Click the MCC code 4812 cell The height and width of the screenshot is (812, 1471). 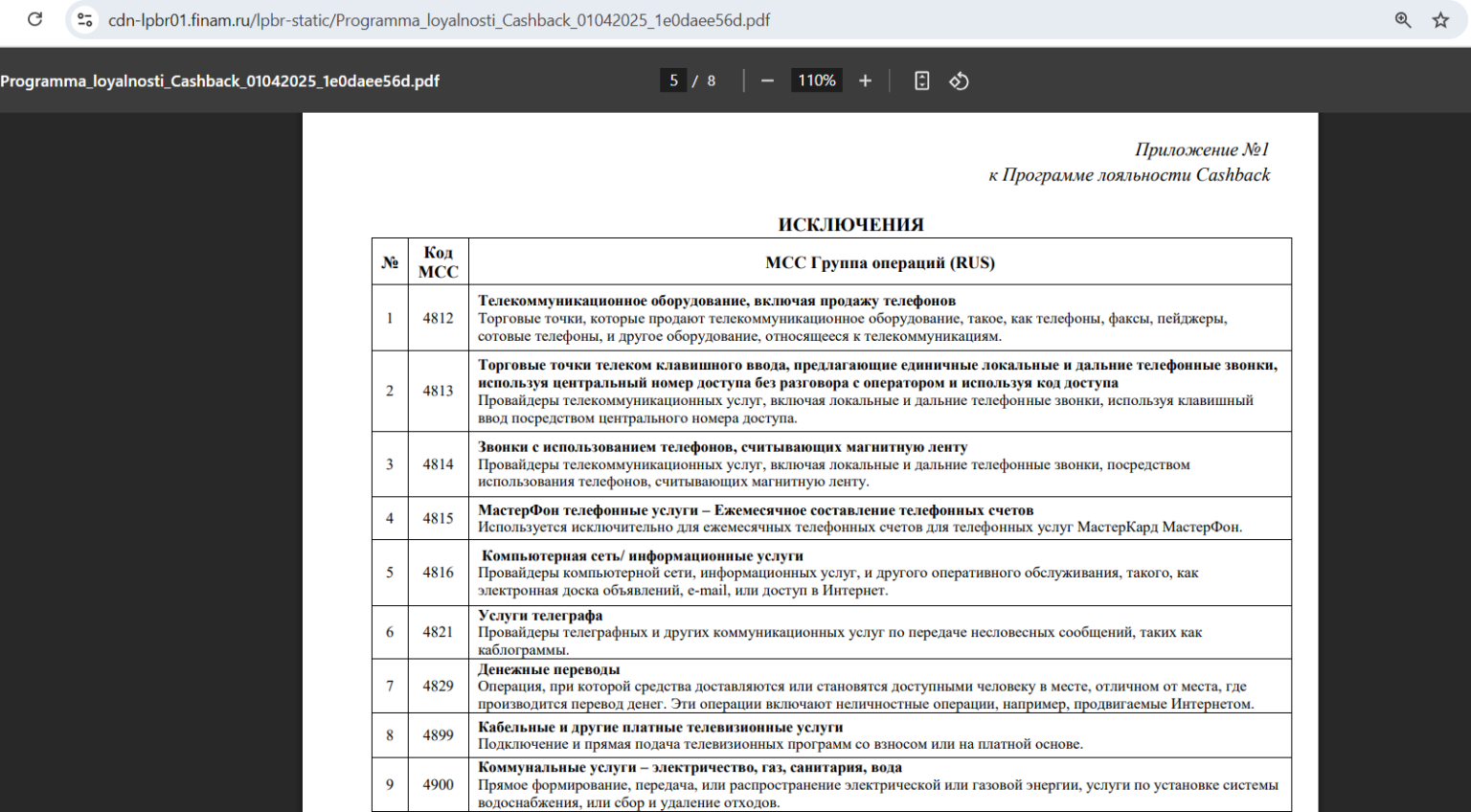pos(438,318)
